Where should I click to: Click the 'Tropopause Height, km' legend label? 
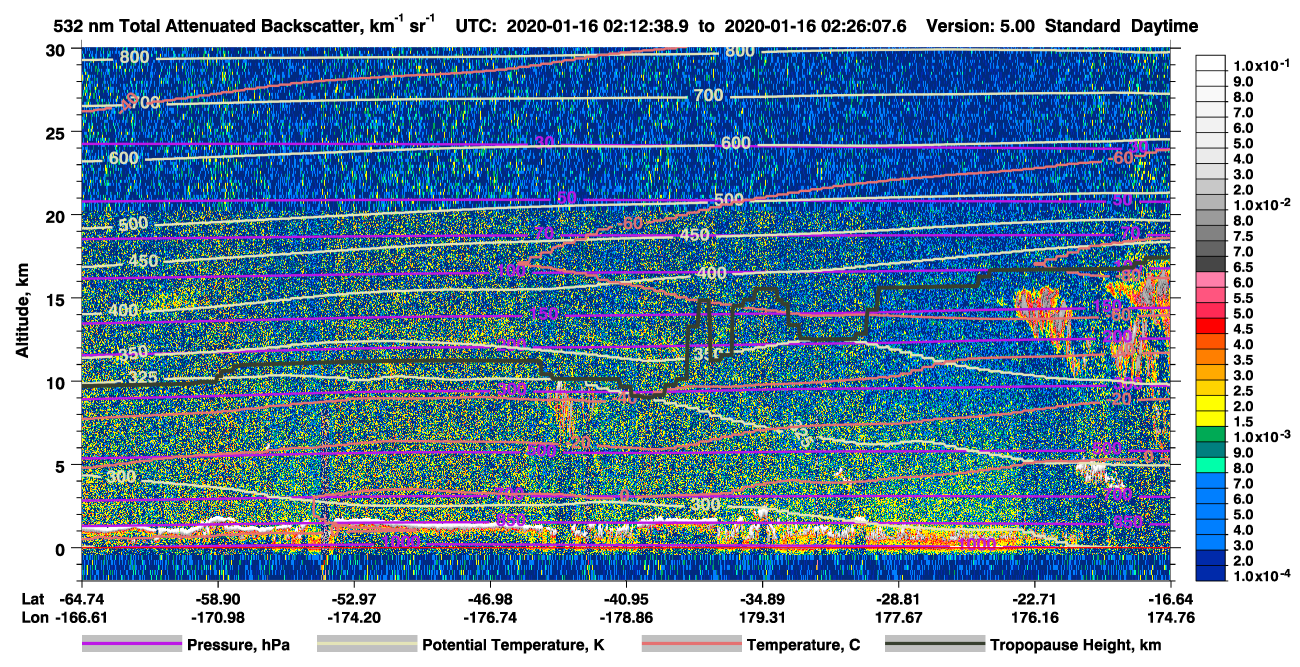(x=1075, y=646)
